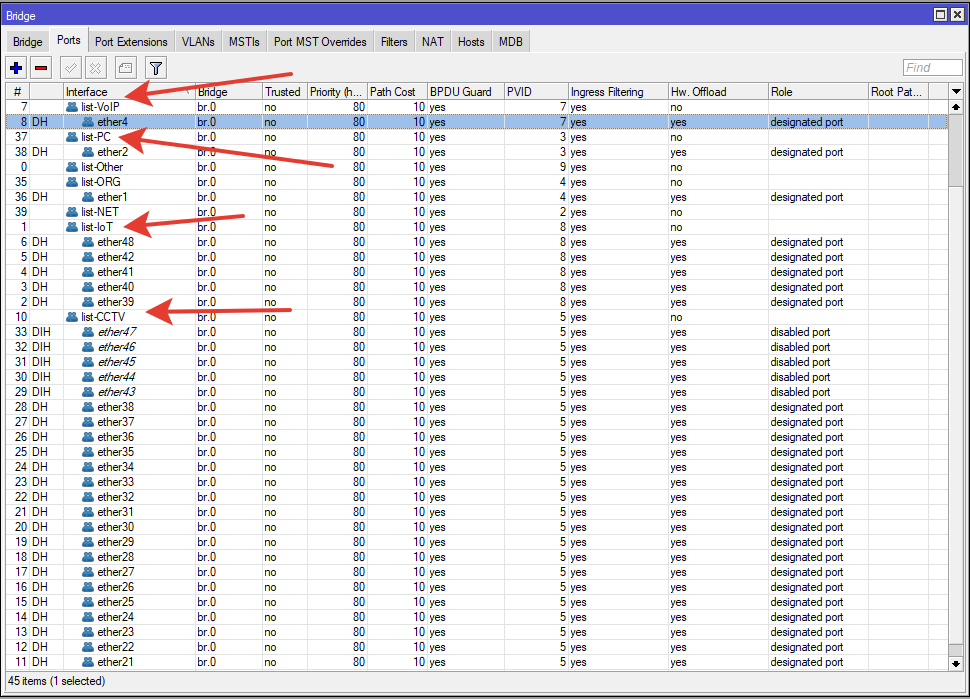Click the Enable checkmark toolbar icon

[x=70, y=68]
